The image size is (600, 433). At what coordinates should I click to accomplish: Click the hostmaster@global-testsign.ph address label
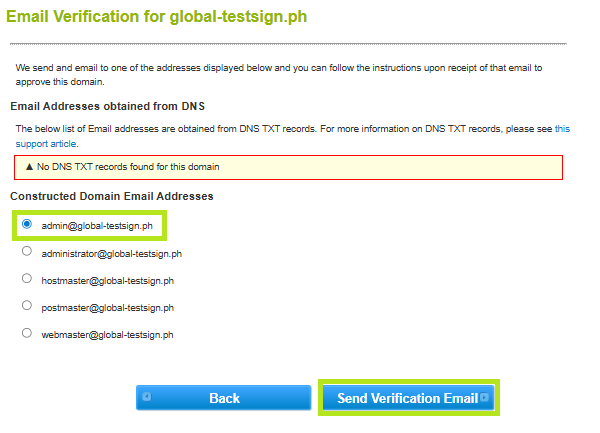click(107, 281)
